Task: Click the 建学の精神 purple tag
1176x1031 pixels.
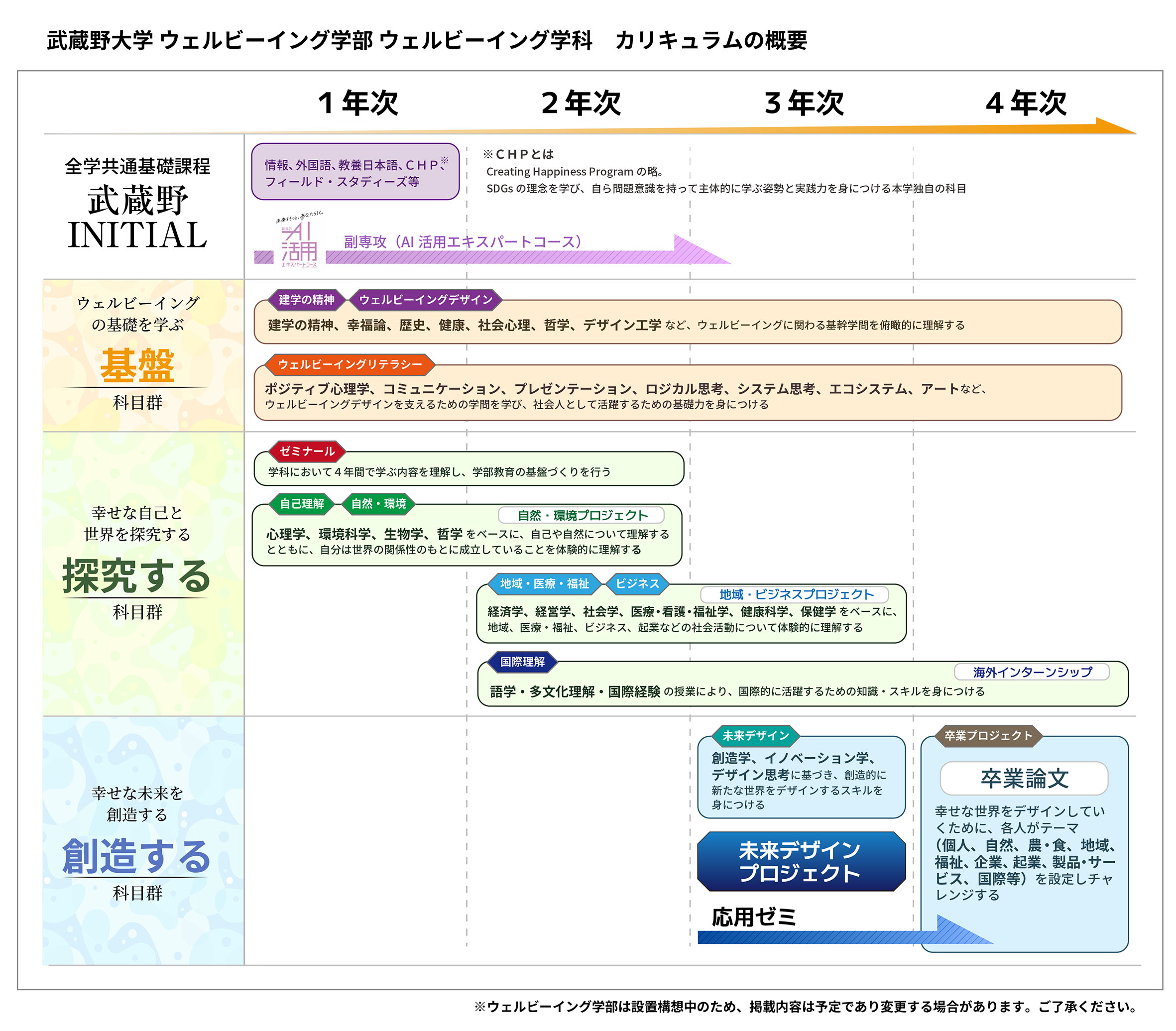Action: click(307, 300)
